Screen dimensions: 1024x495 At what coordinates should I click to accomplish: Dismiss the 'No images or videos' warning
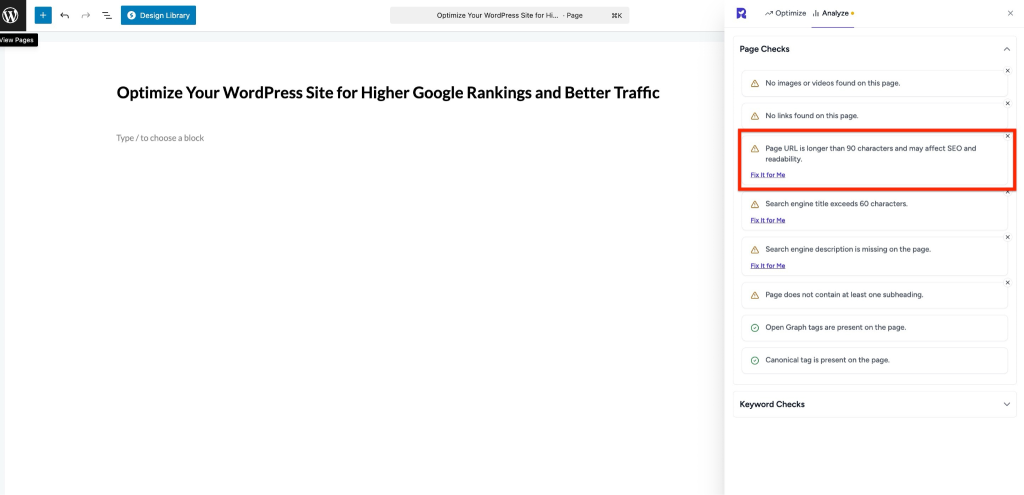coord(1007,71)
